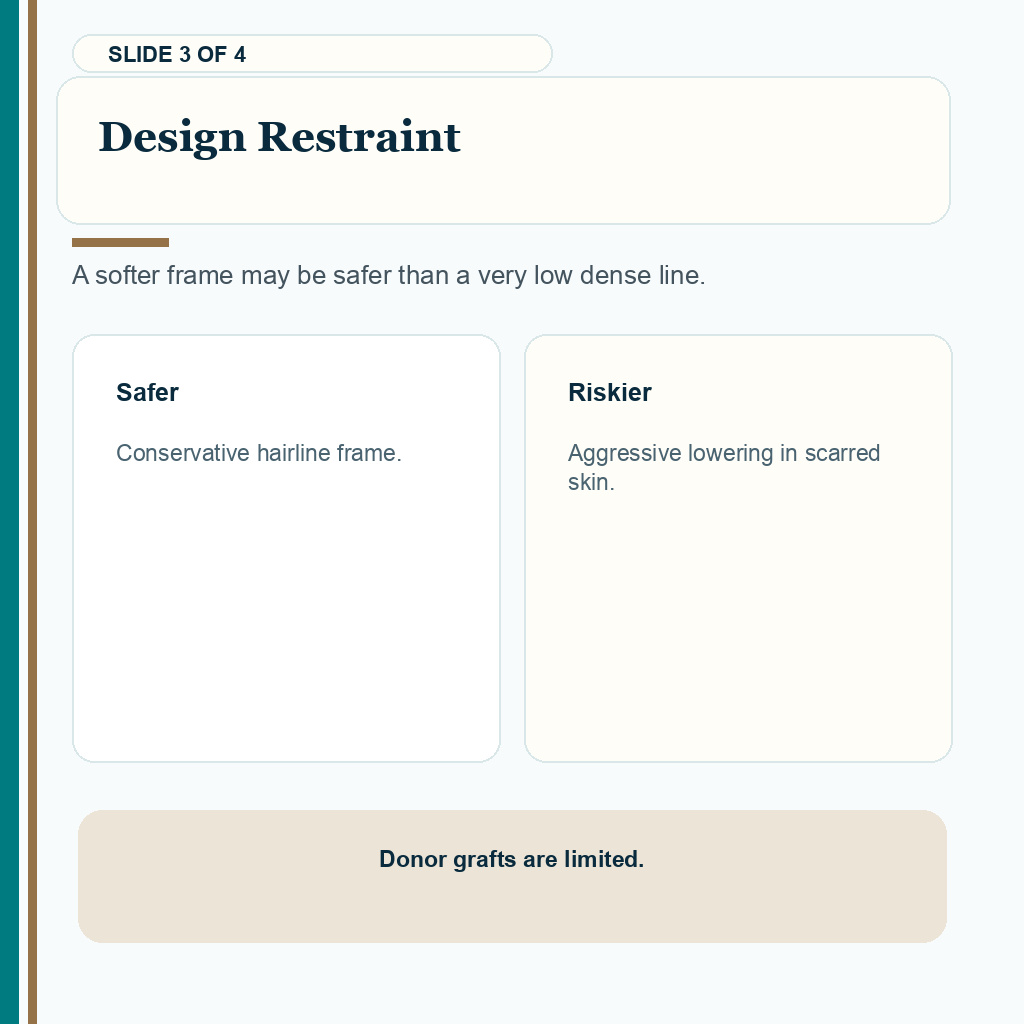
Task: Click the 'Safer' card title
Action: click(147, 392)
